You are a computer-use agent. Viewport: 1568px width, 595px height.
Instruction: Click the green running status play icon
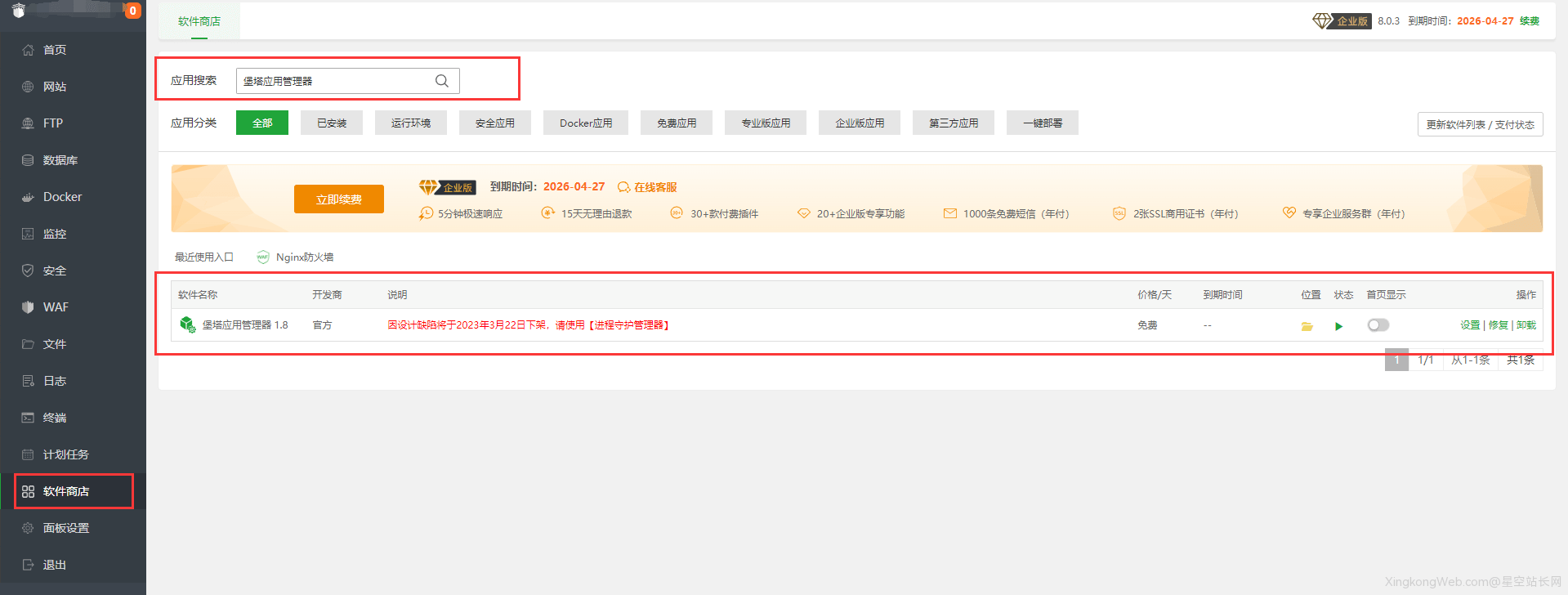[x=1338, y=326]
